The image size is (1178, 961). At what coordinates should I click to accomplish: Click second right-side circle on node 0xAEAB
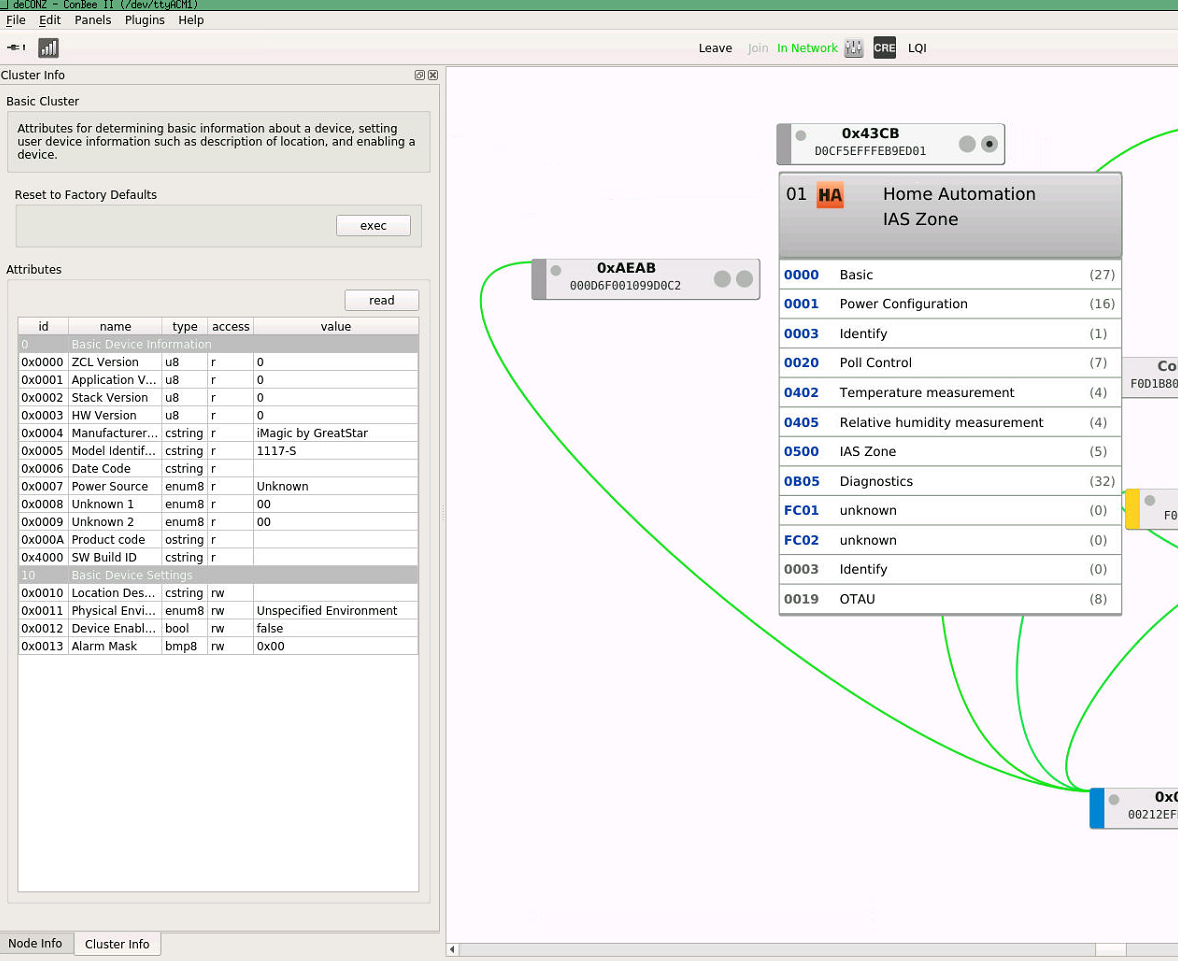745,279
